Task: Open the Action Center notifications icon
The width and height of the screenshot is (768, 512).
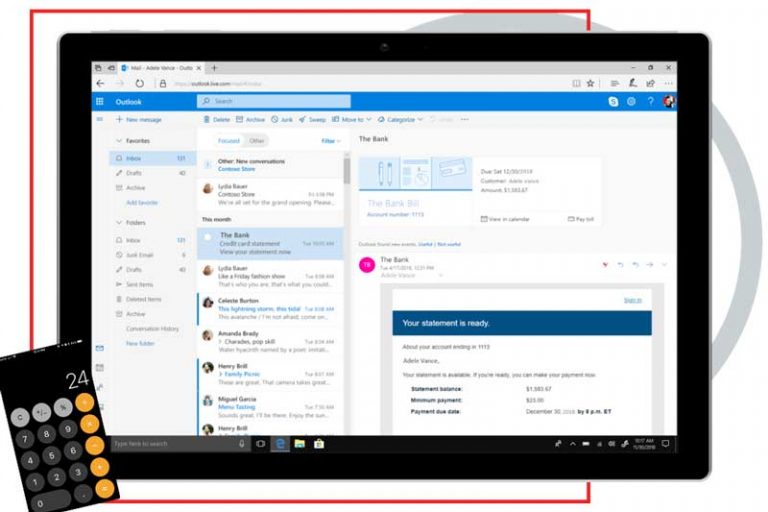Action: (x=665, y=444)
